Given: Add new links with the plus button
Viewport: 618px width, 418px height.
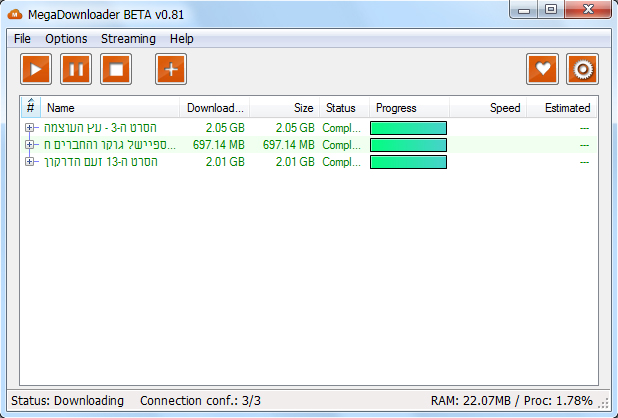Looking at the screenshot, I should click(171, 69).
